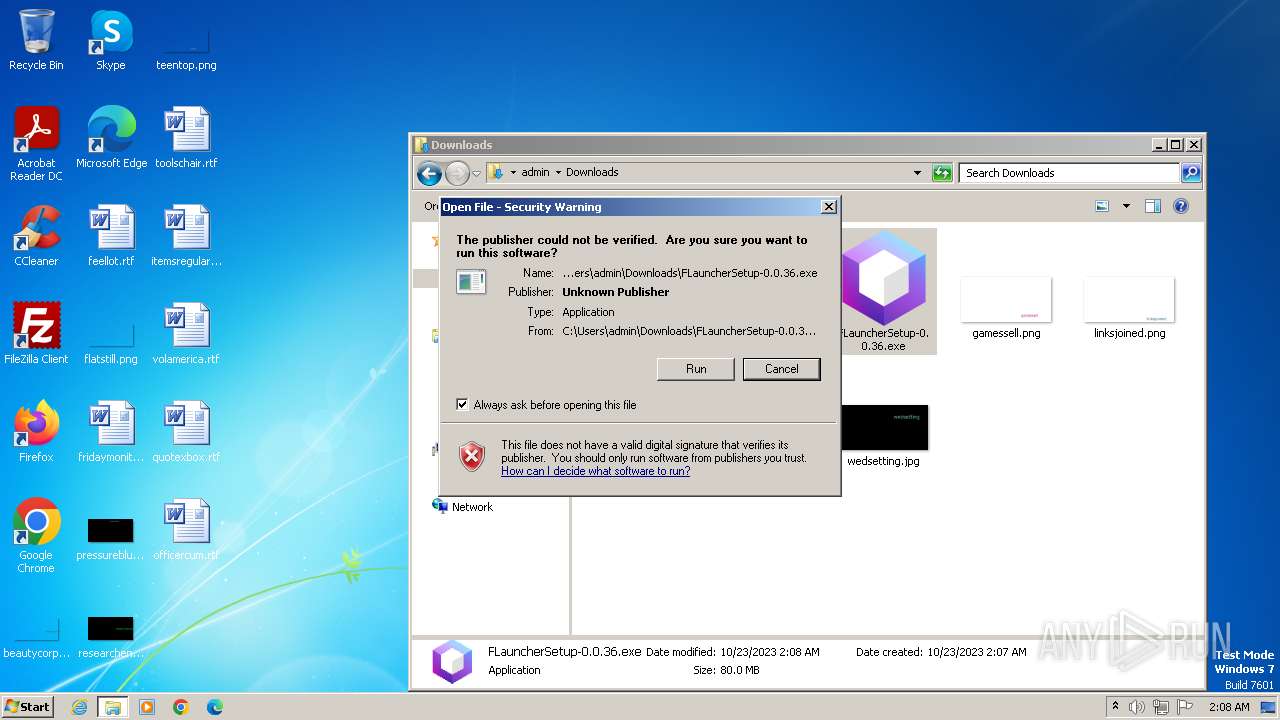Close the Open File Security Warning dialog
The height and width of the screenshot is (720, 1280).
pos(828,207)
